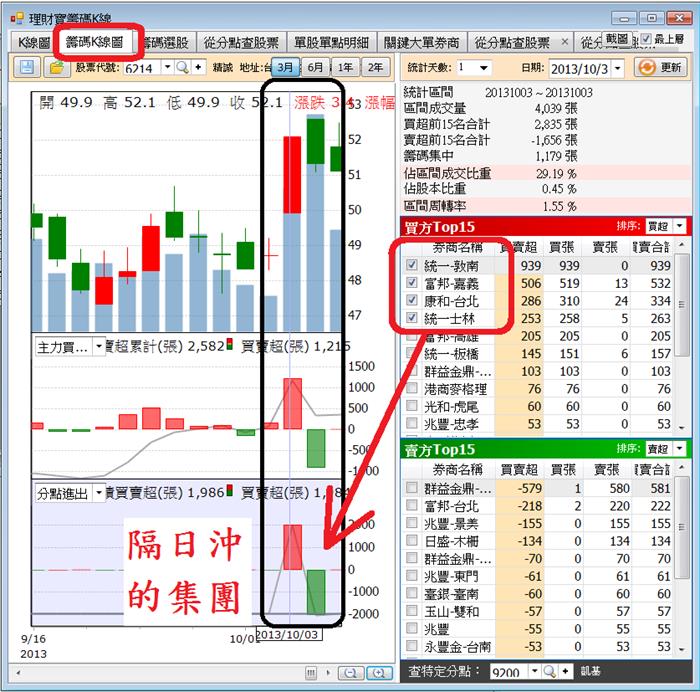Check the 富邦-台北 seller checkbox

tap(412, 505)
